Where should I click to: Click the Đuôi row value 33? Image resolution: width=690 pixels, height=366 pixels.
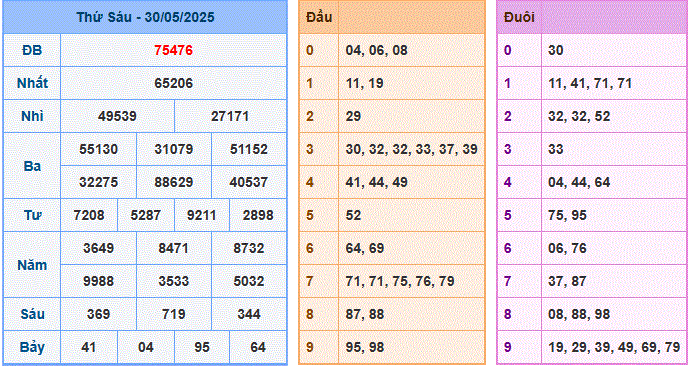pos(556,149)
